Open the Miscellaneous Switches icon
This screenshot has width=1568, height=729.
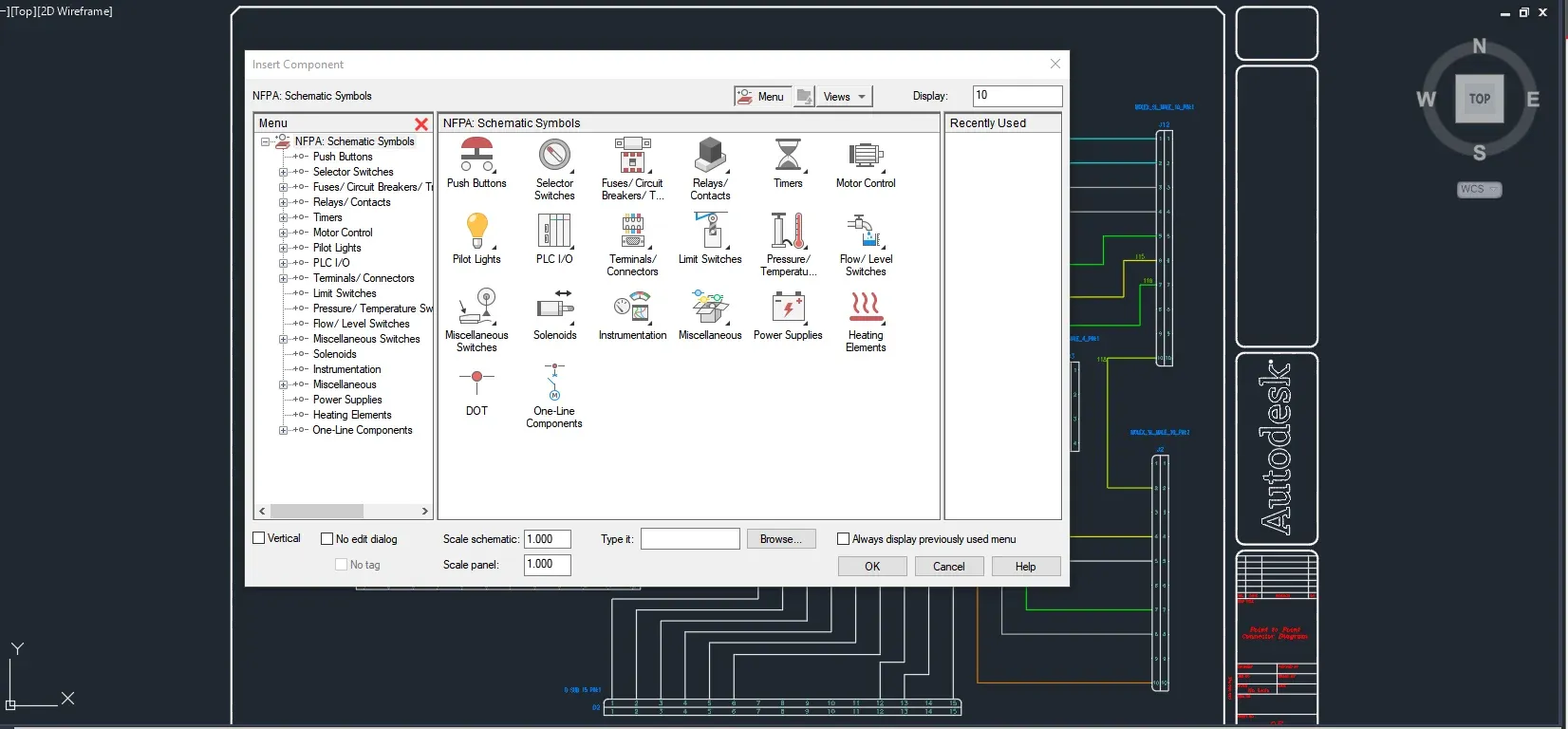pos(476,307)
